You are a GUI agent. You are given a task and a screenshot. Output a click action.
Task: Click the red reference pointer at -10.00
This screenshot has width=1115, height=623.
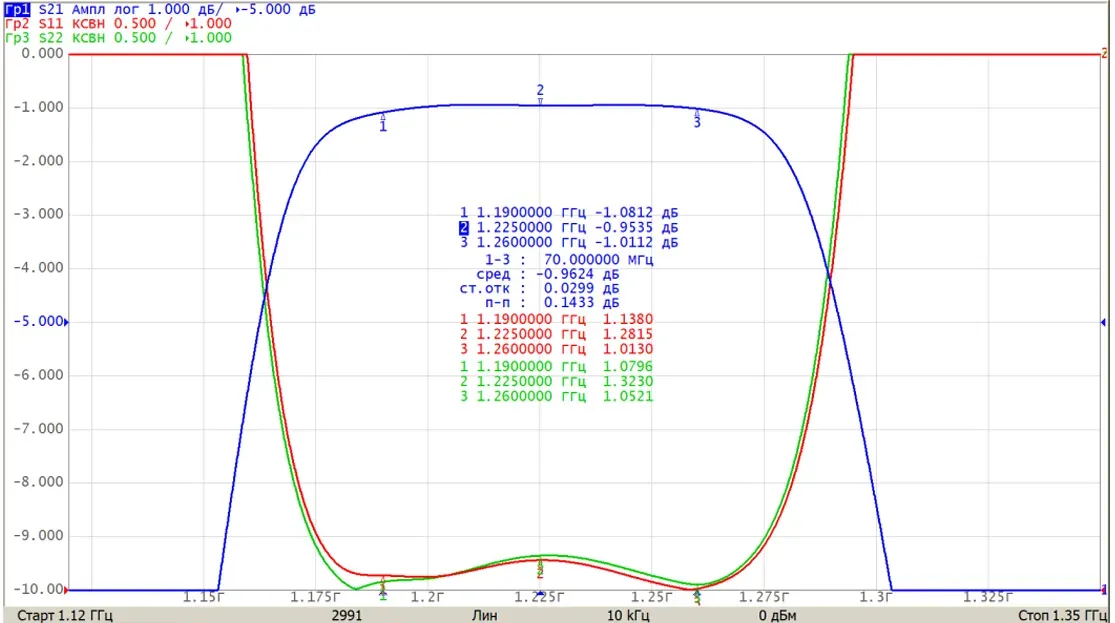point(67,590)
